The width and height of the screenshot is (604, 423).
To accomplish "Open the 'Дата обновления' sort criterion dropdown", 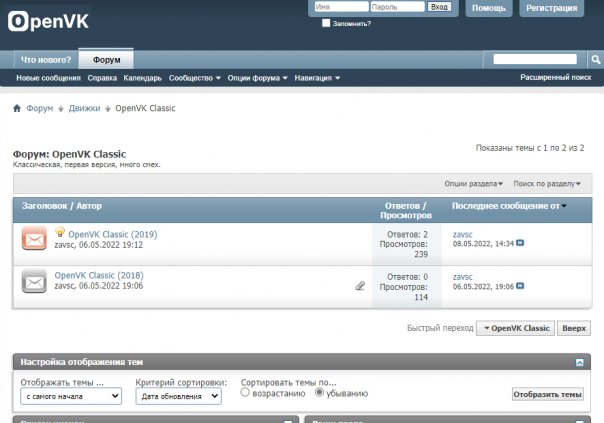I will coord(179,396).
